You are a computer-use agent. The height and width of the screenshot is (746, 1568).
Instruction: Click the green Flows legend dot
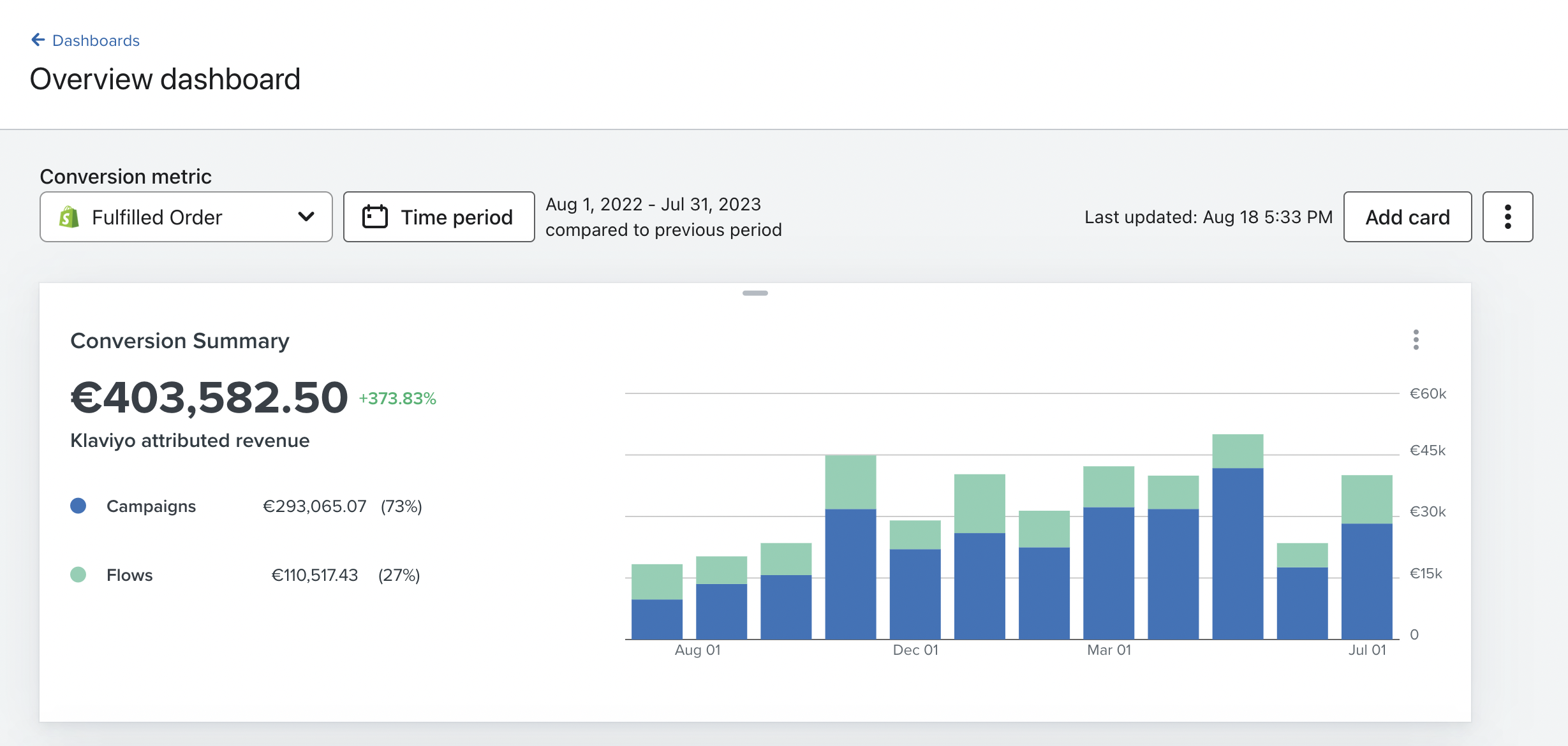[x=78, y=574]
